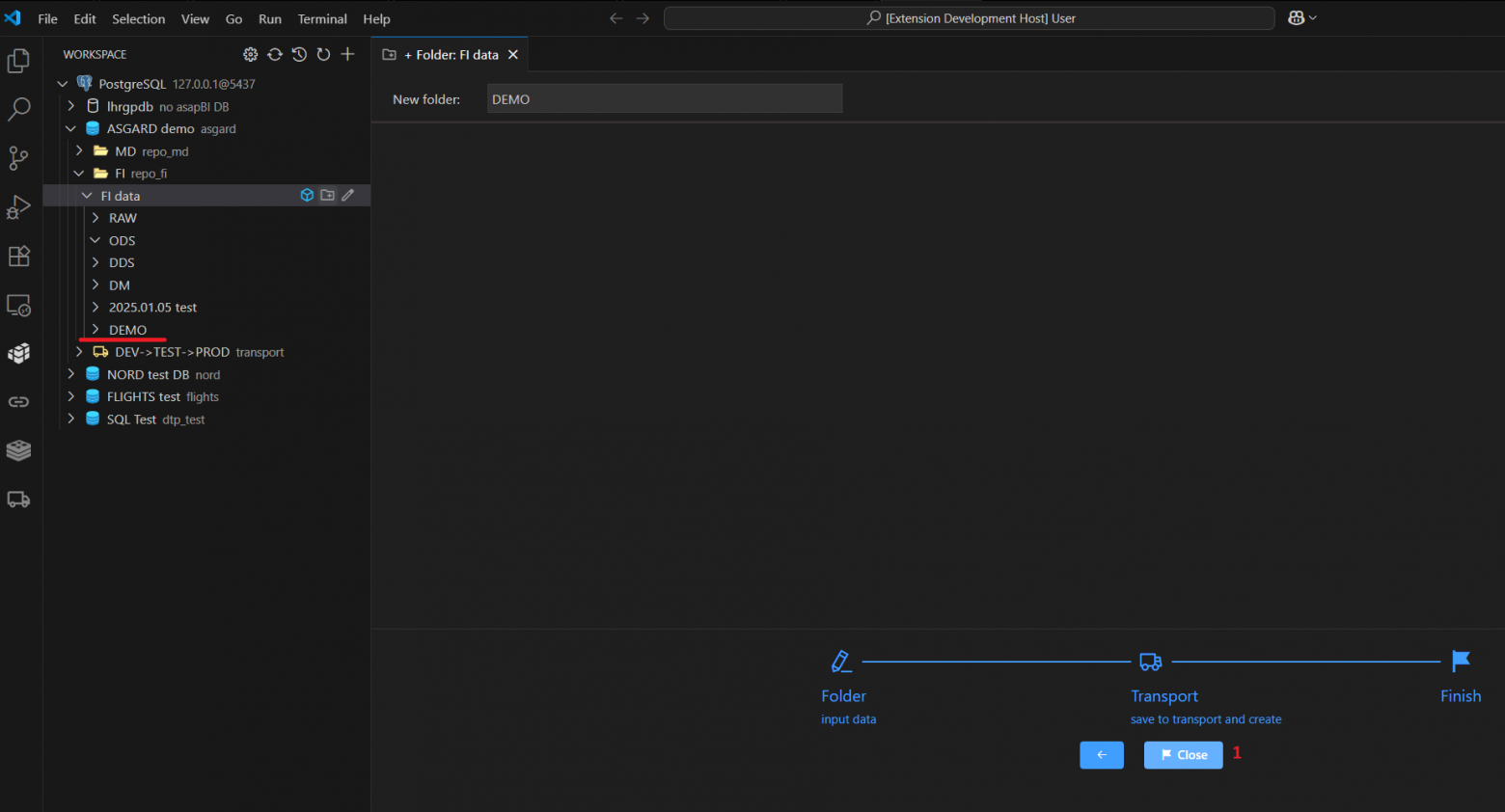Open the Terminal menu
The image size is (1505, 812).
(x=322, y=18)
